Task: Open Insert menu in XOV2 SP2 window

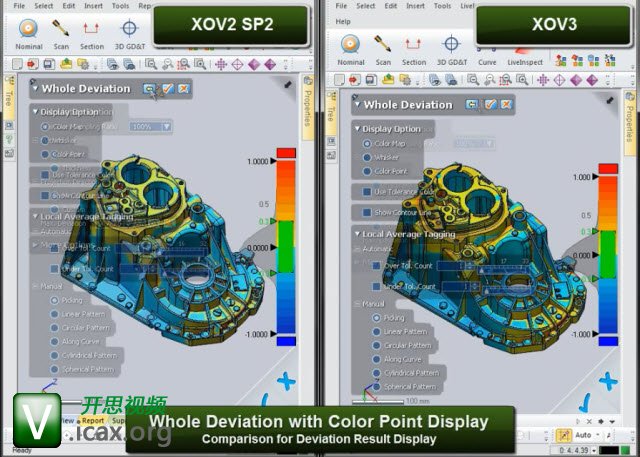Action: [x=93, y=6]
